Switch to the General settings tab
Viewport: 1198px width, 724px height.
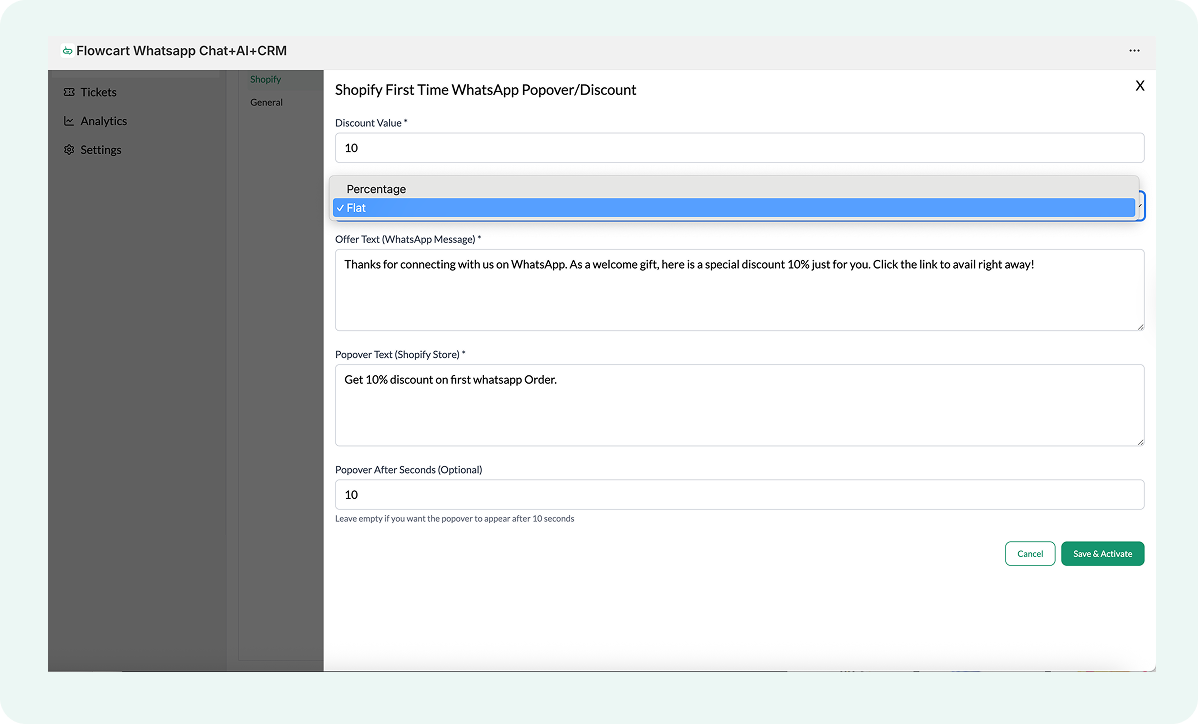(x=266, y=102)
